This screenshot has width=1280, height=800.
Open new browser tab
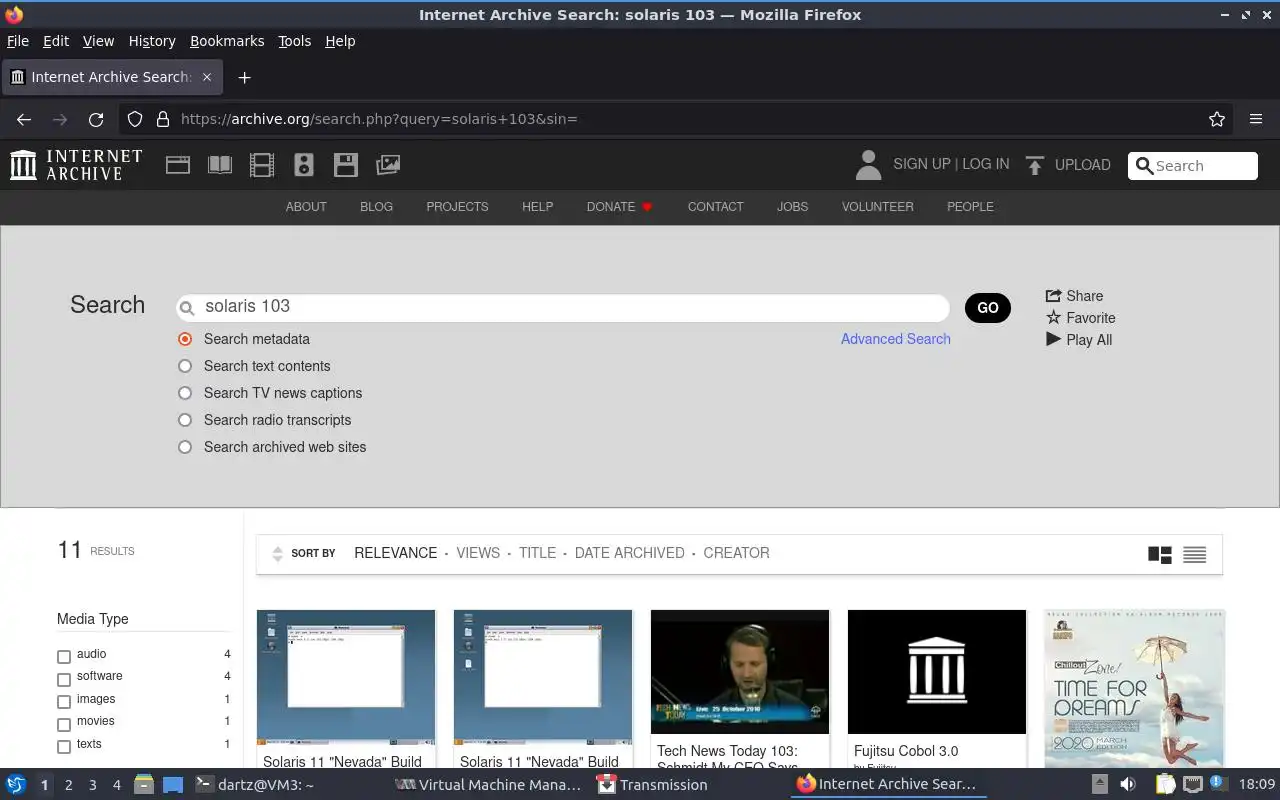pos(244,77)
